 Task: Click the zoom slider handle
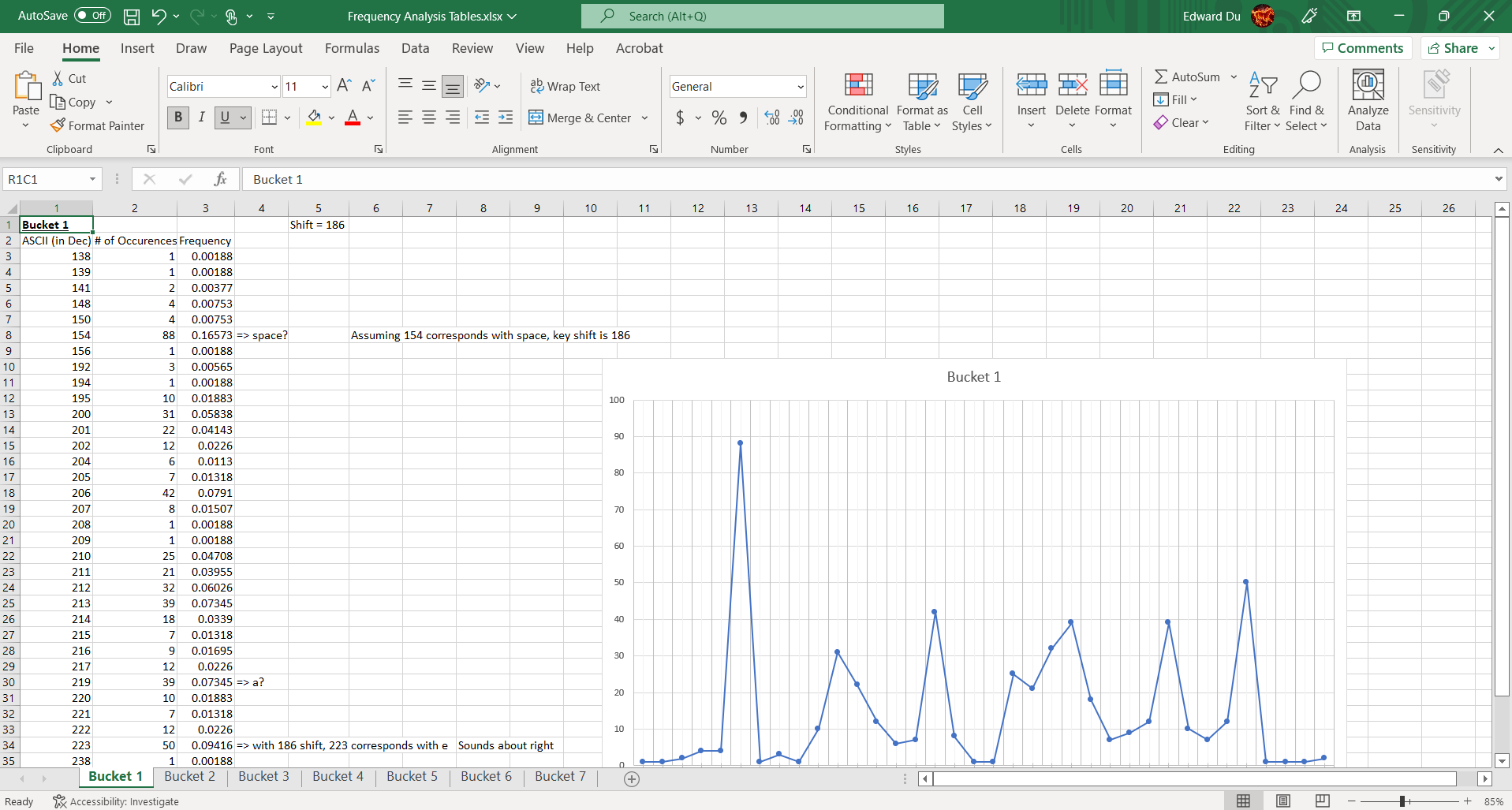(x=1403, y=801)
